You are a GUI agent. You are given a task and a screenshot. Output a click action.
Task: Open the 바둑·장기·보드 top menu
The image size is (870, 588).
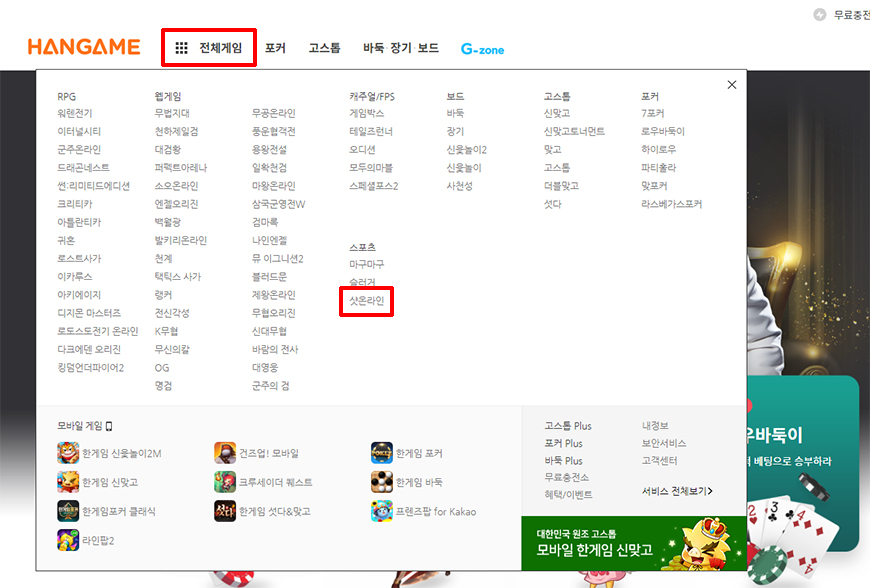pyautogui.click(x=401, y=48)
